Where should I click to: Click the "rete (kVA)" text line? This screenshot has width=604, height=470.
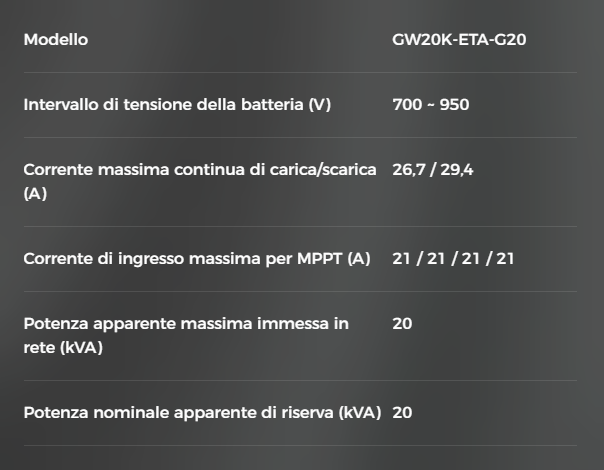[63, 346]
